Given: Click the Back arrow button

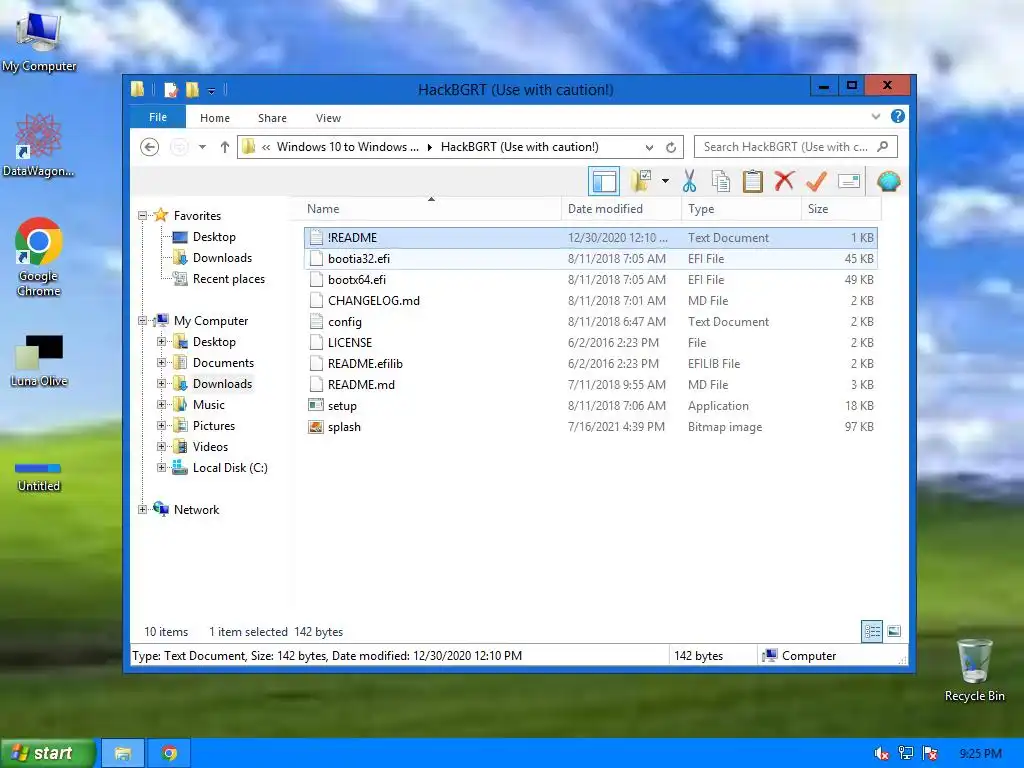Looking at the screenshot, I should tap(150, 147).
